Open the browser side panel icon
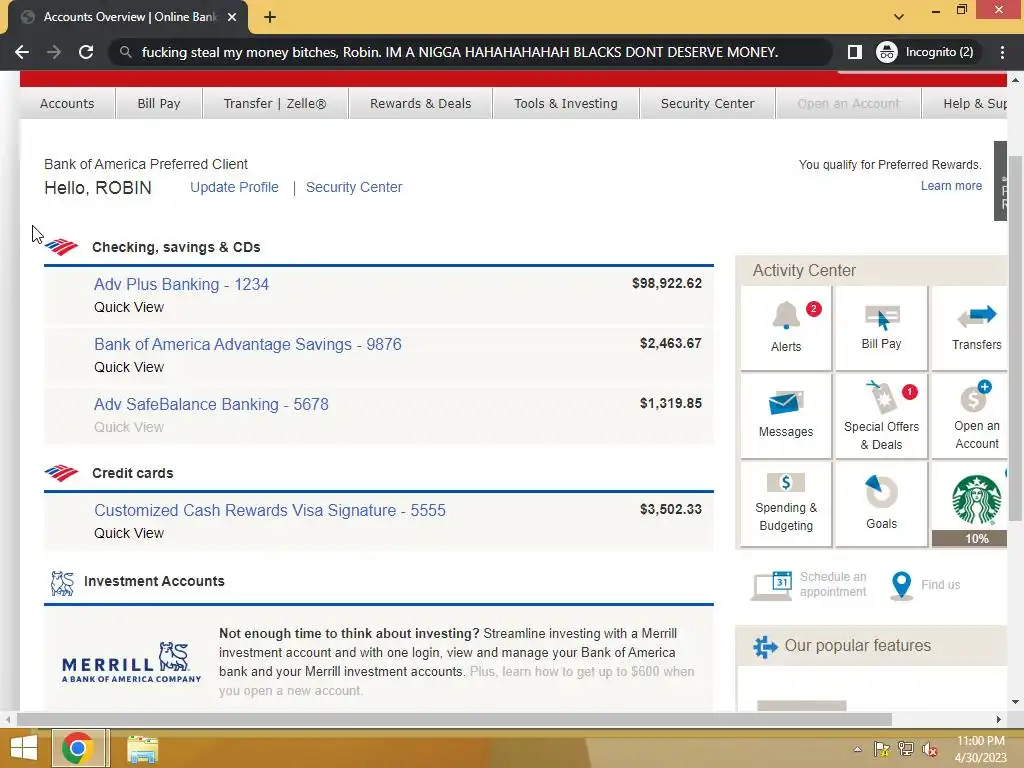 coord(854,52)
